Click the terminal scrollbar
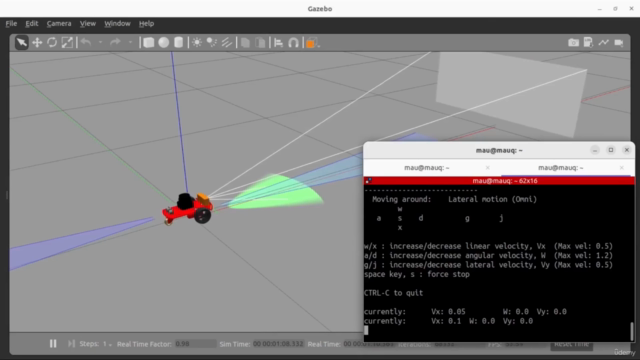Image resolution: width=640 pixels, height=360 pixels. (x=632, y=331)
